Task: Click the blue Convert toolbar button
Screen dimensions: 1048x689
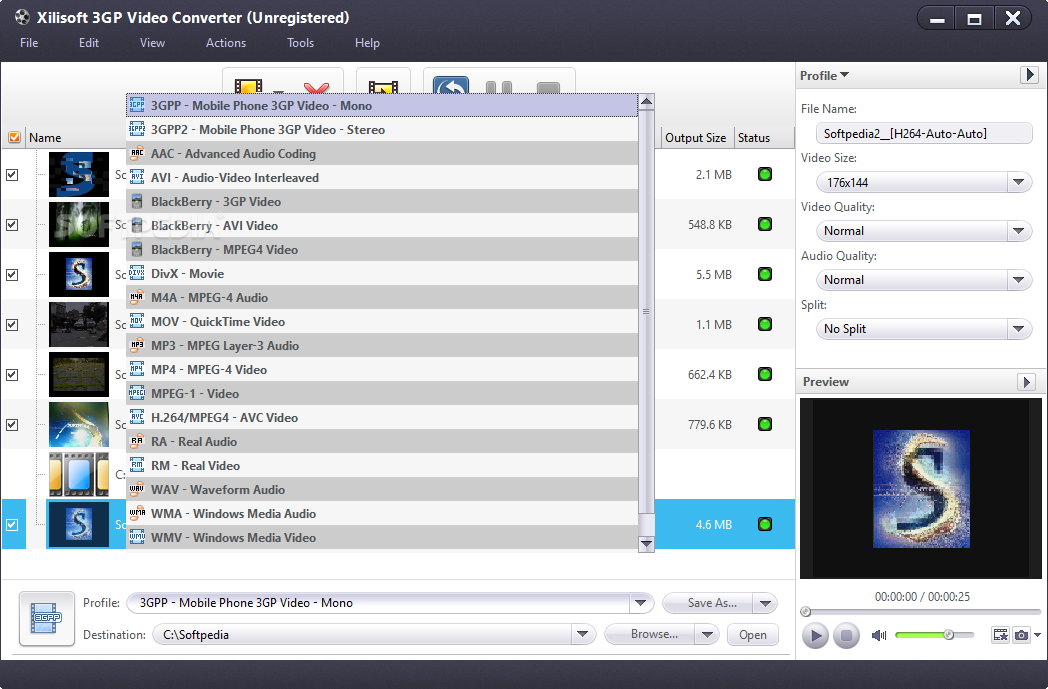Action: point(451,85)
